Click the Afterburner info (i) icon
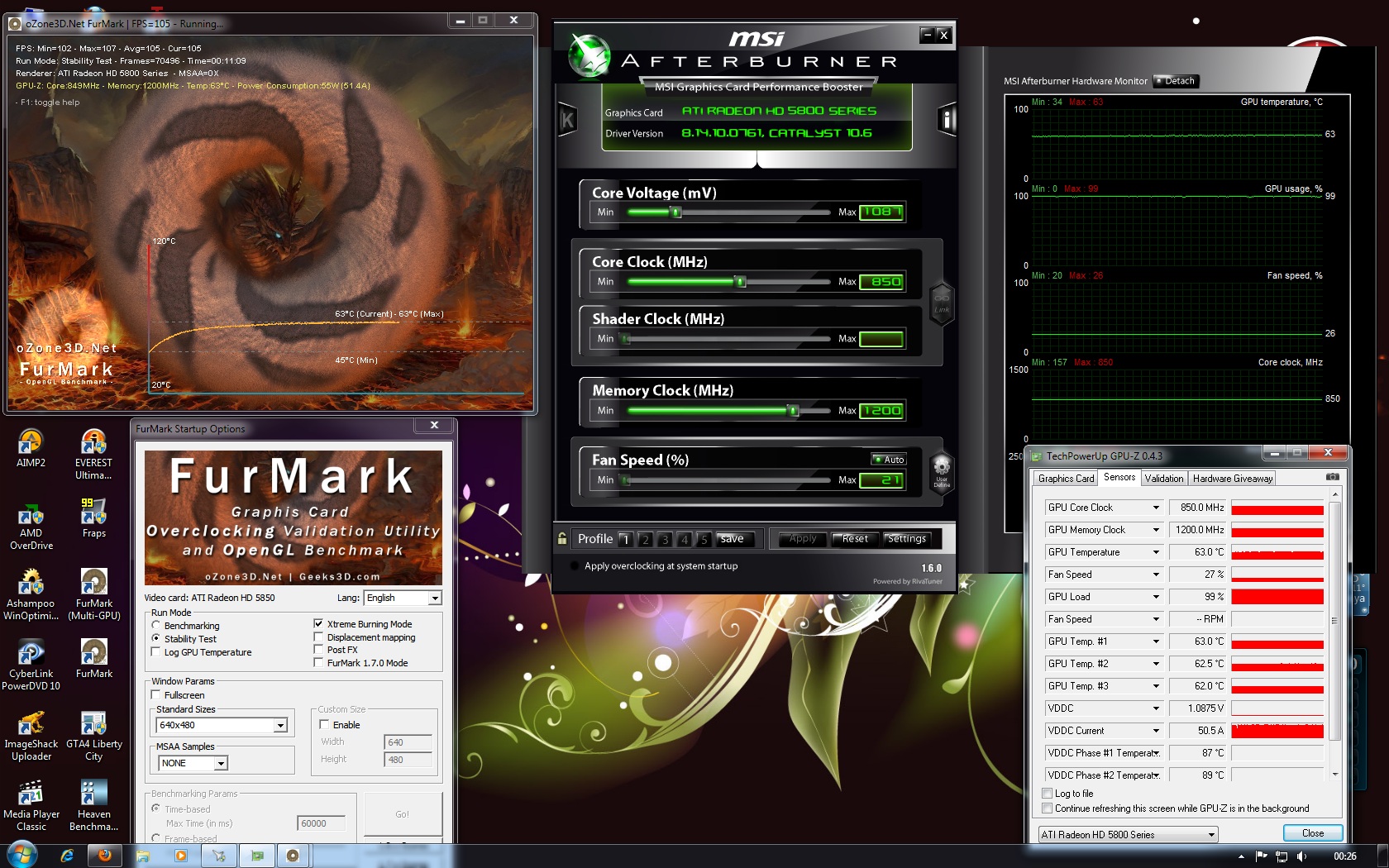 click(947, 120)
